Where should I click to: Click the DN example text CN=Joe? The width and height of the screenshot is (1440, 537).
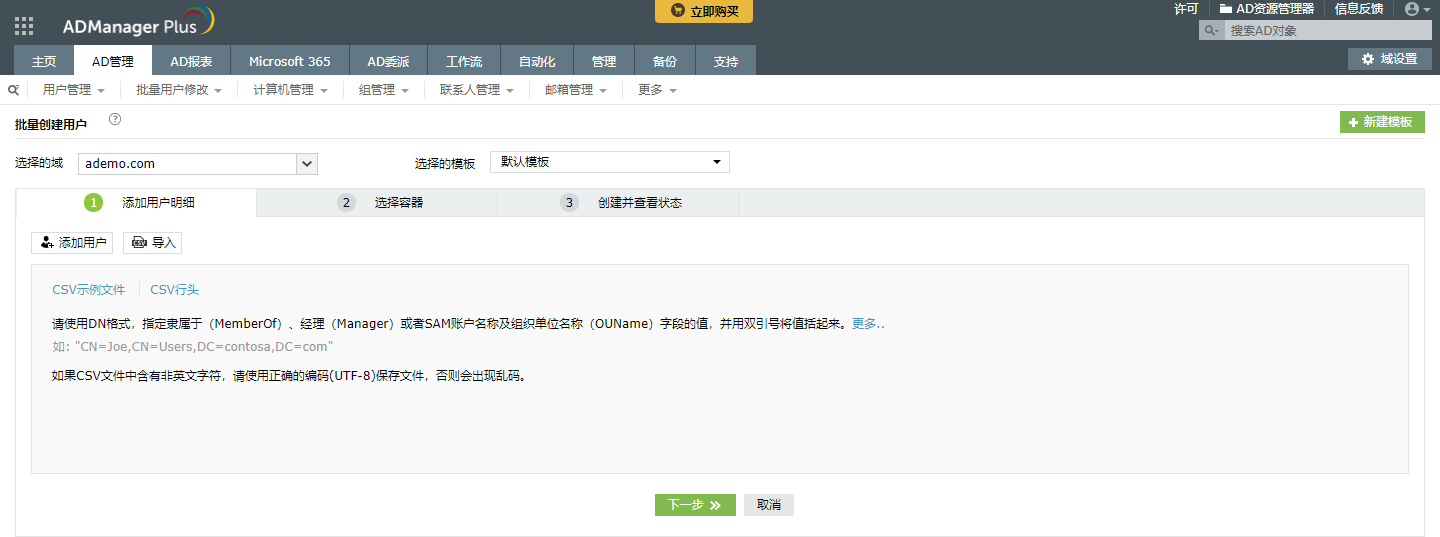pos(204,347)
